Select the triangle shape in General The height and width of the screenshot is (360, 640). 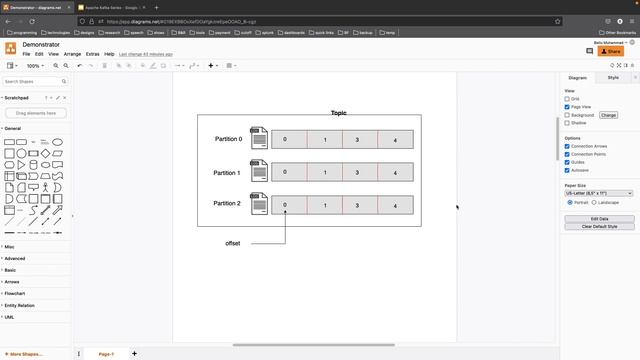(21, 165)
